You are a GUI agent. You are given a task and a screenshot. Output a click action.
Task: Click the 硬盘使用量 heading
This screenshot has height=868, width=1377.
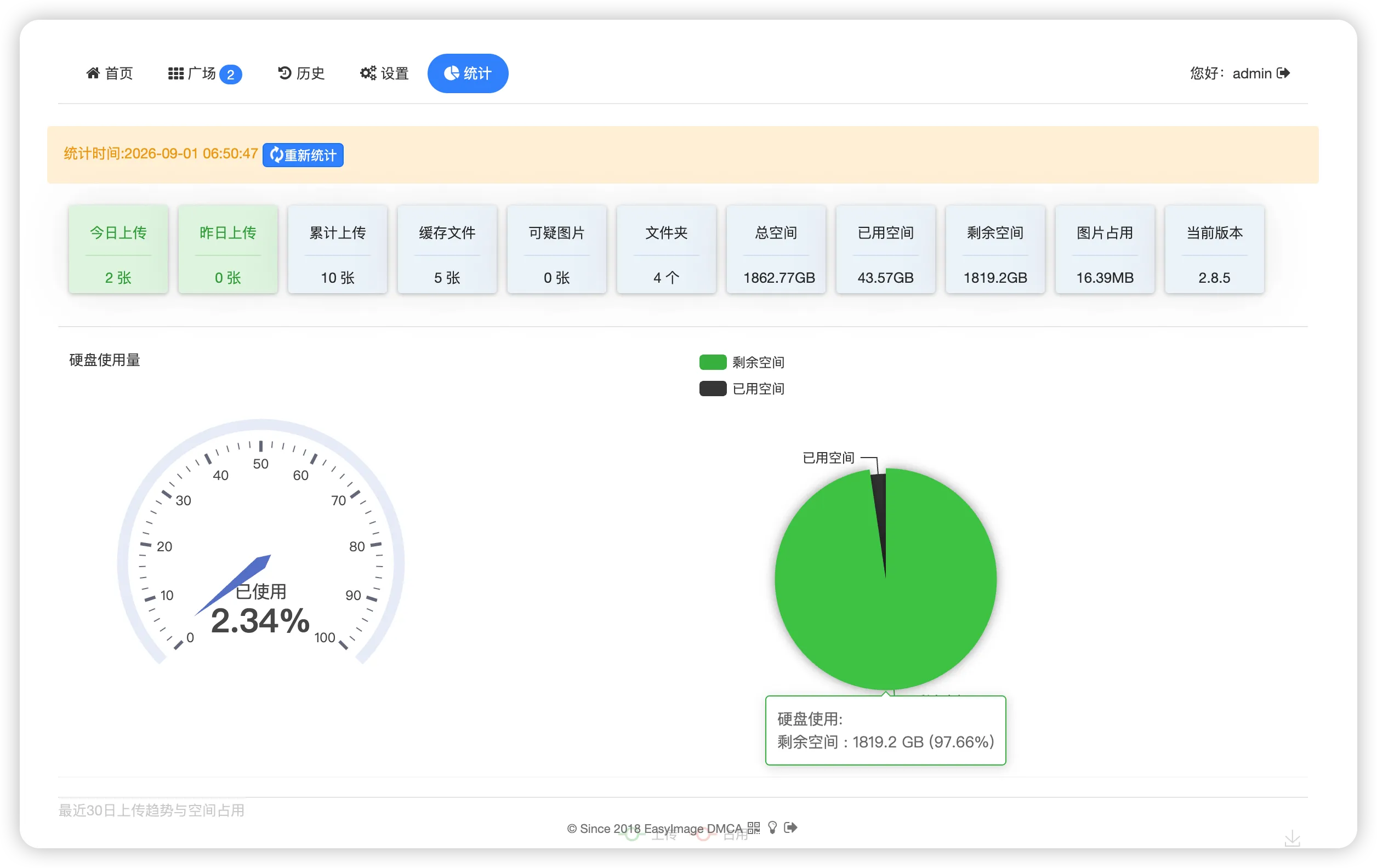pos(105,360)
